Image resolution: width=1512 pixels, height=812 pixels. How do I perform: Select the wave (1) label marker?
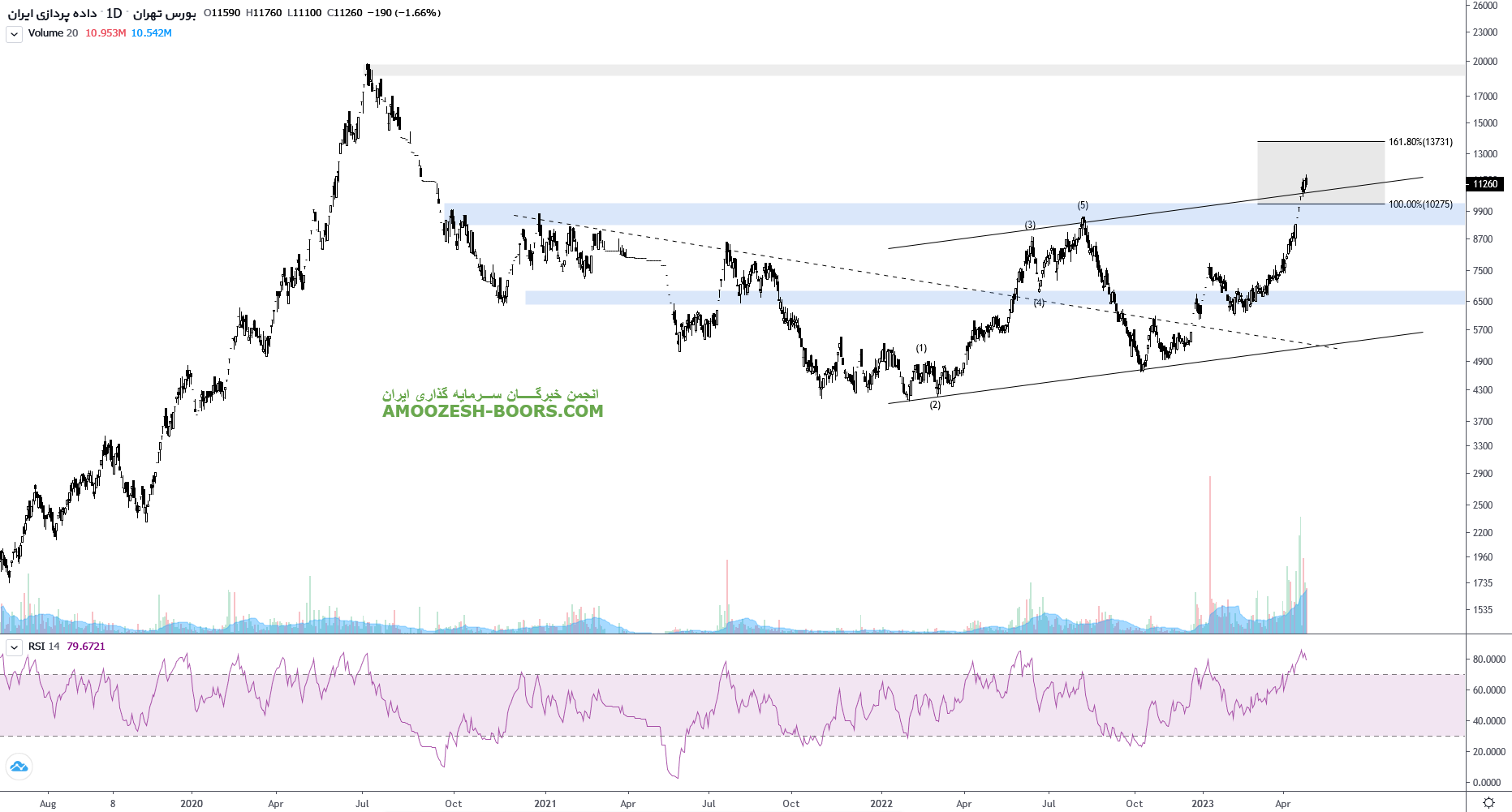tap(921, 348)
